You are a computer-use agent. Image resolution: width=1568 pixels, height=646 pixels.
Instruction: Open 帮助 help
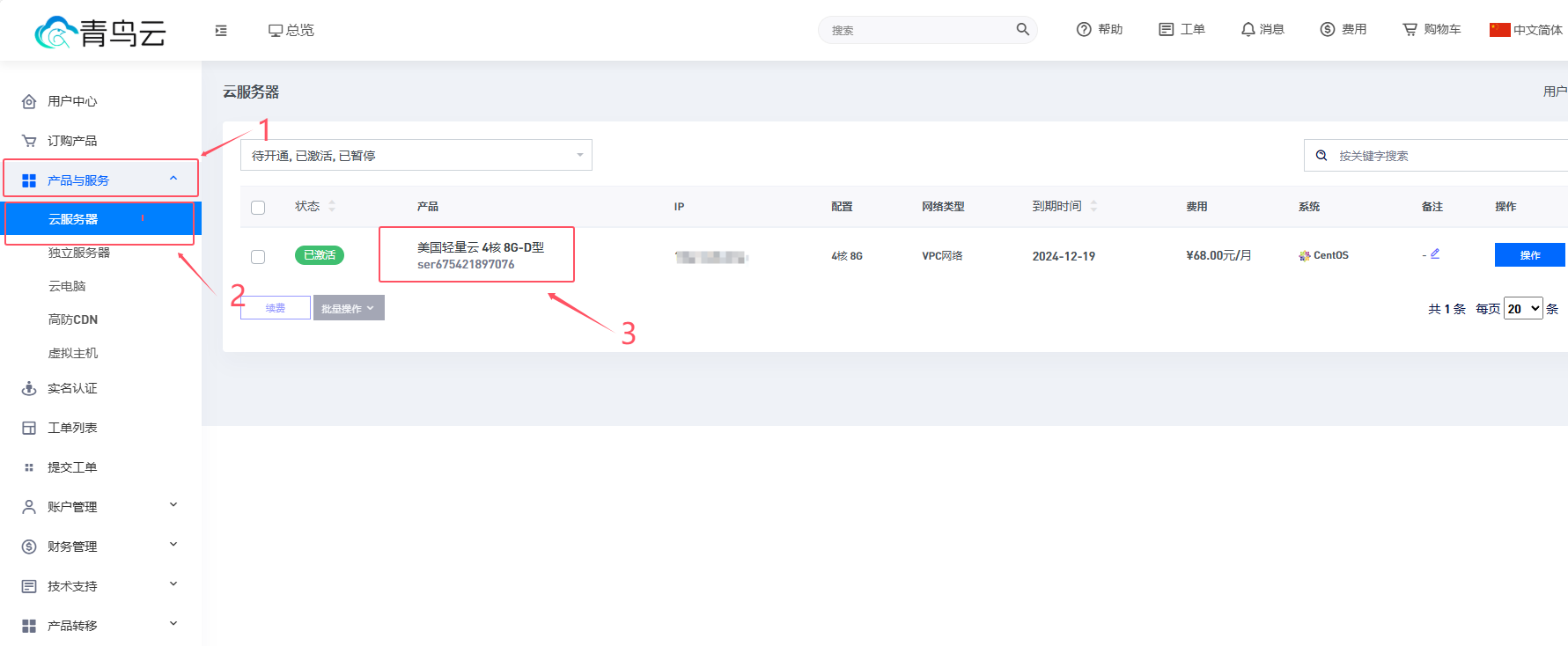(x=1100, y=29)
